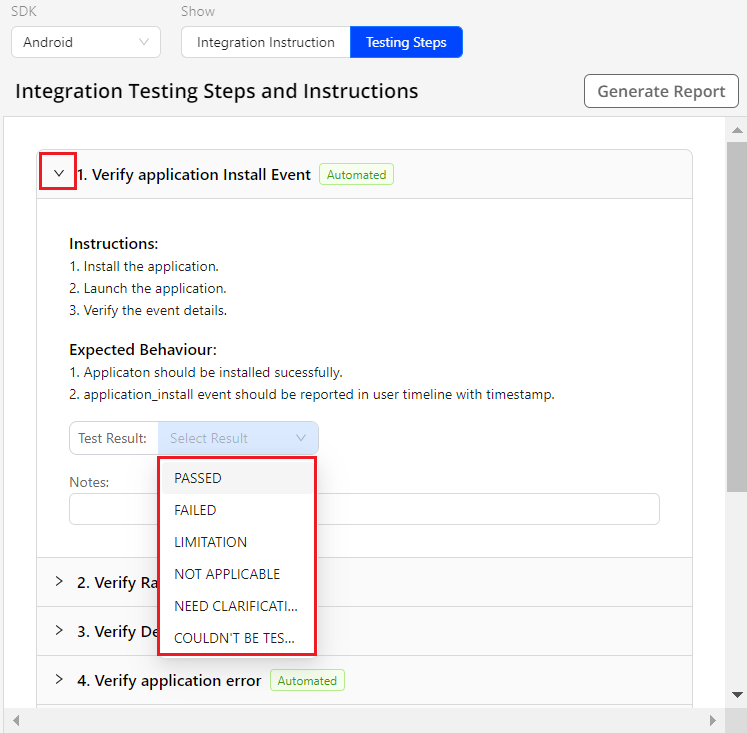Open the Test Result select dropdown

pyautogui.click(x=238, y=438)
